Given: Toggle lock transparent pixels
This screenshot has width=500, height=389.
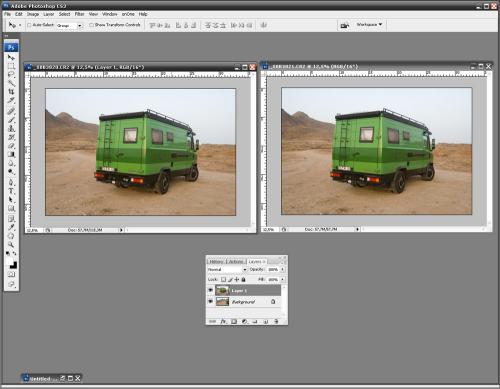Looking at the screenshot, I should [223, 279].
